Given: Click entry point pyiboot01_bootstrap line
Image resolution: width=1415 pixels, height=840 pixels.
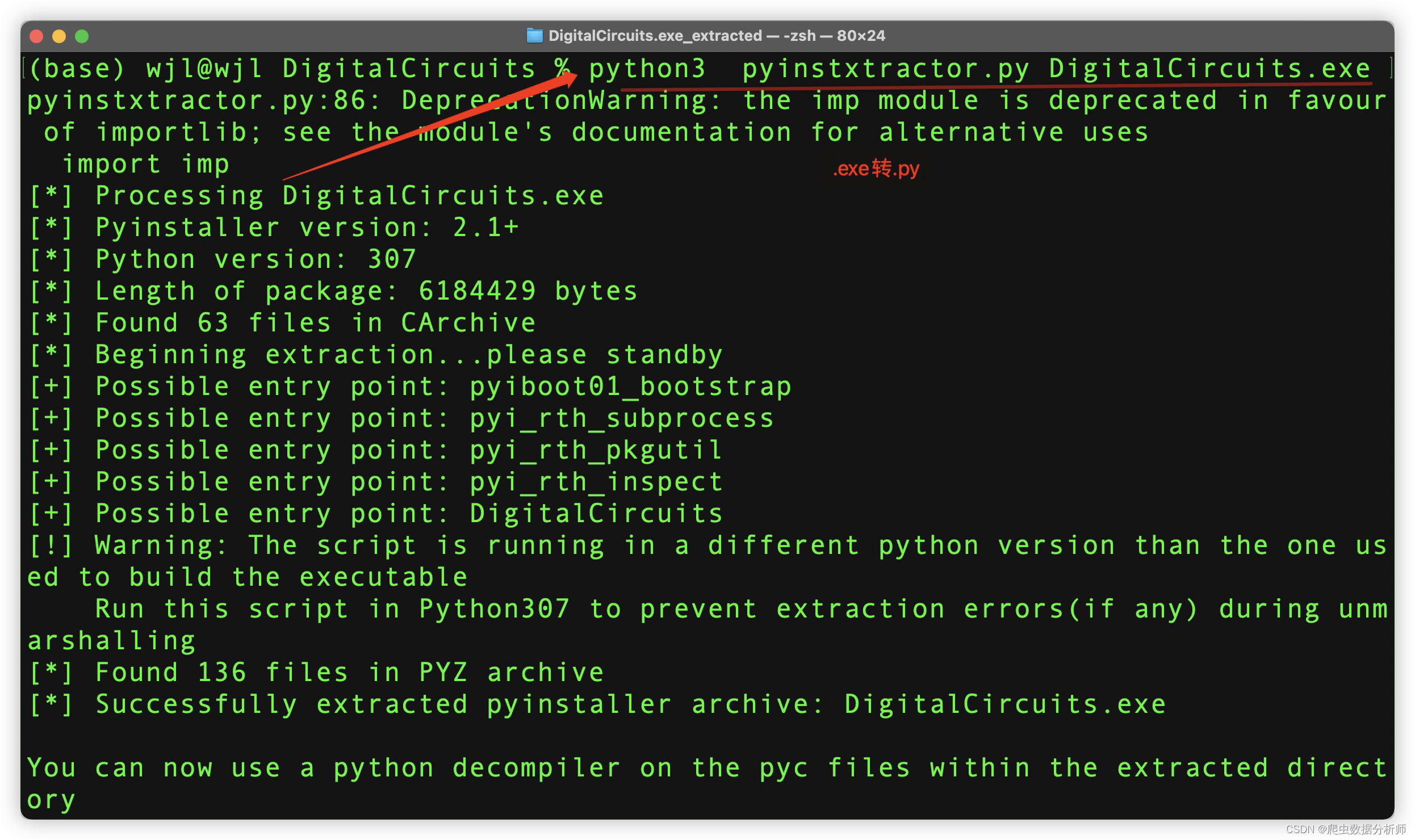Looking at the screenshot, I should coord(410,387).
